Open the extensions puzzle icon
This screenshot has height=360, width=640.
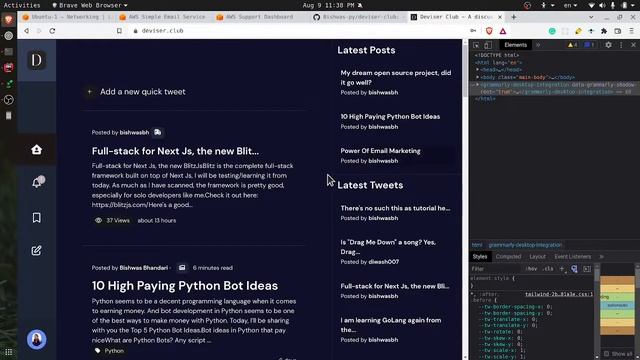(x=604, y=31)
